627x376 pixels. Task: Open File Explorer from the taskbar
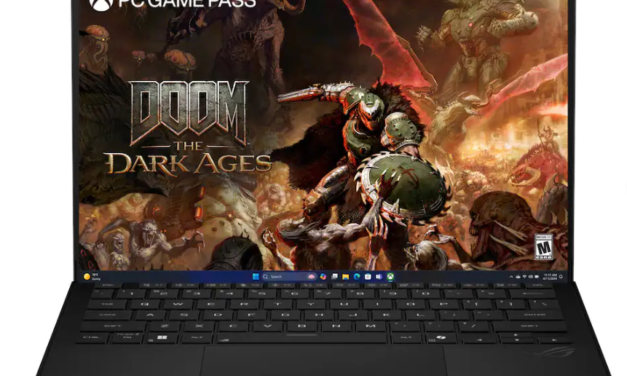pyautogui.click(x=345, y=276)
